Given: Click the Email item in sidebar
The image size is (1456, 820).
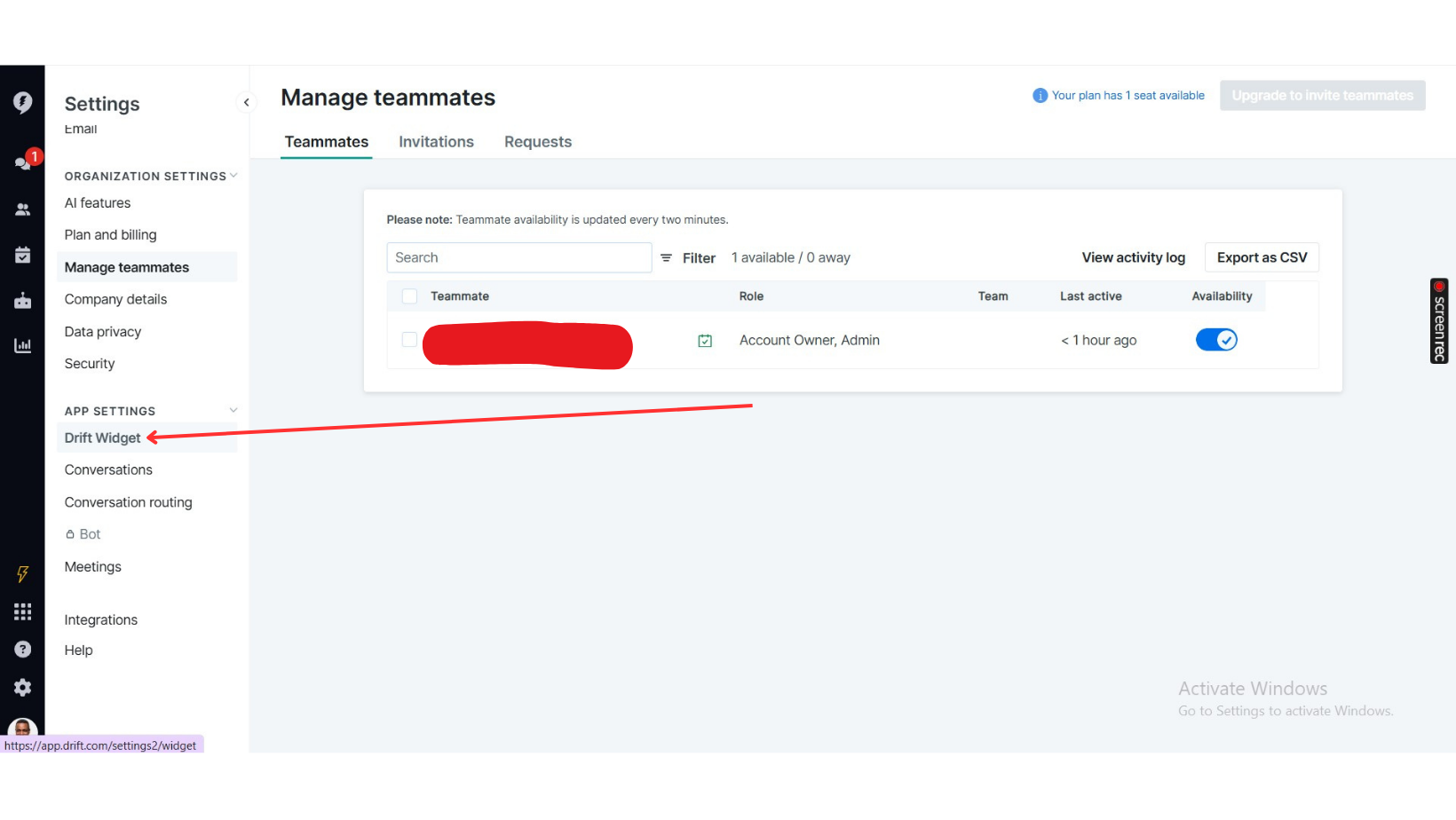Looking at the screenshot, I should (x=81, y=130).
